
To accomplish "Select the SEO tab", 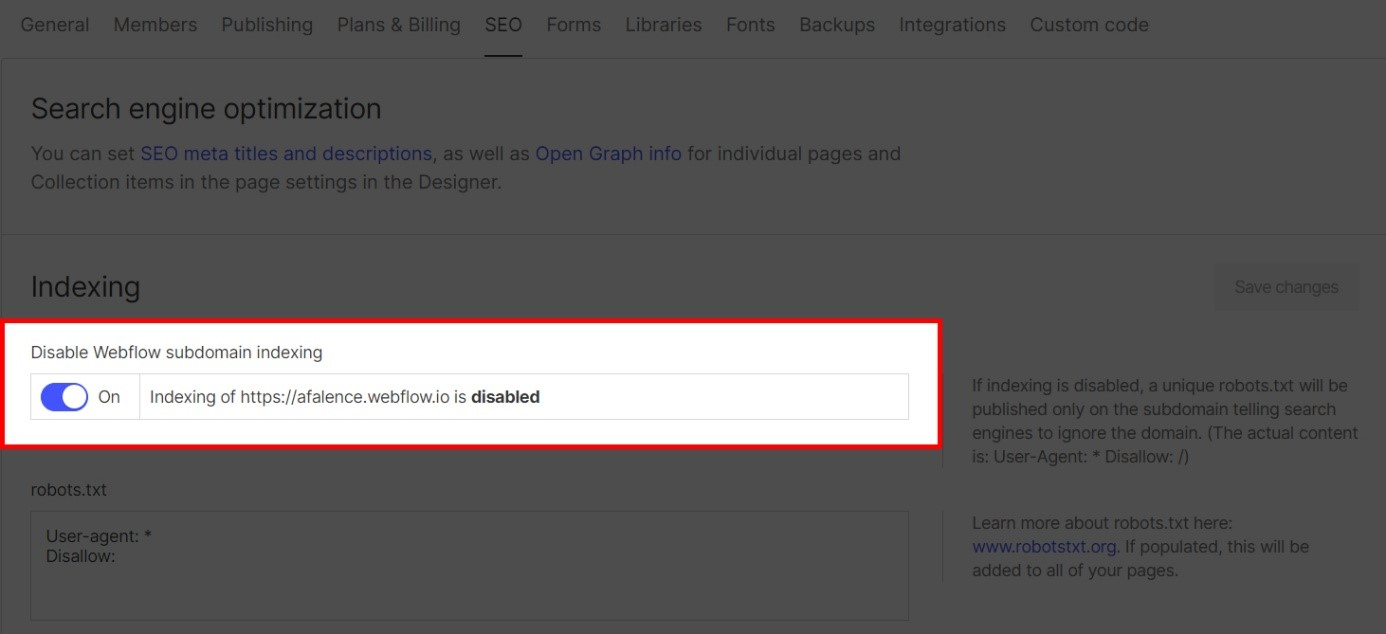I will [503, 24].
